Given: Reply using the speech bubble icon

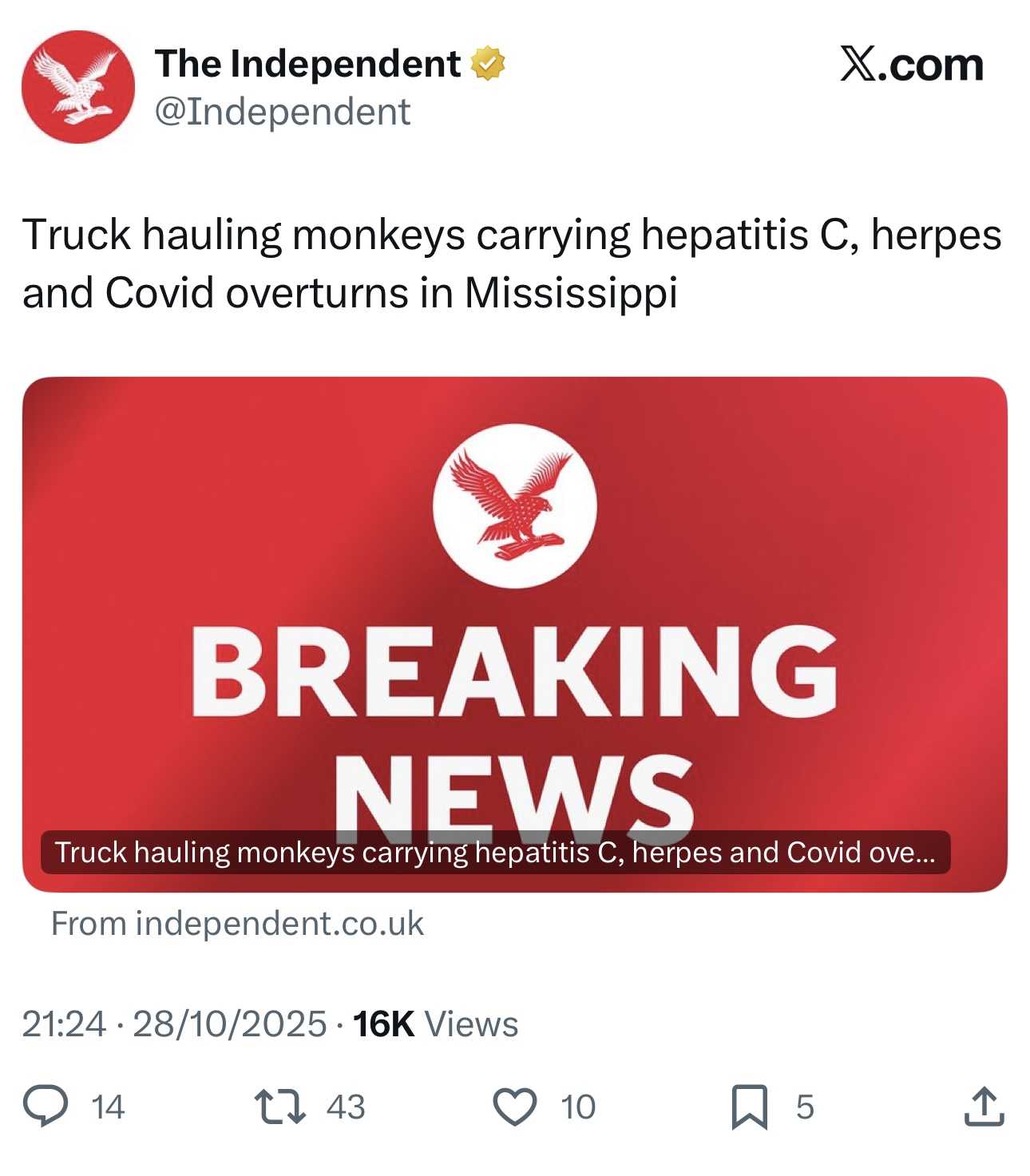Looking at the screenshot, I should [45, 1107].
